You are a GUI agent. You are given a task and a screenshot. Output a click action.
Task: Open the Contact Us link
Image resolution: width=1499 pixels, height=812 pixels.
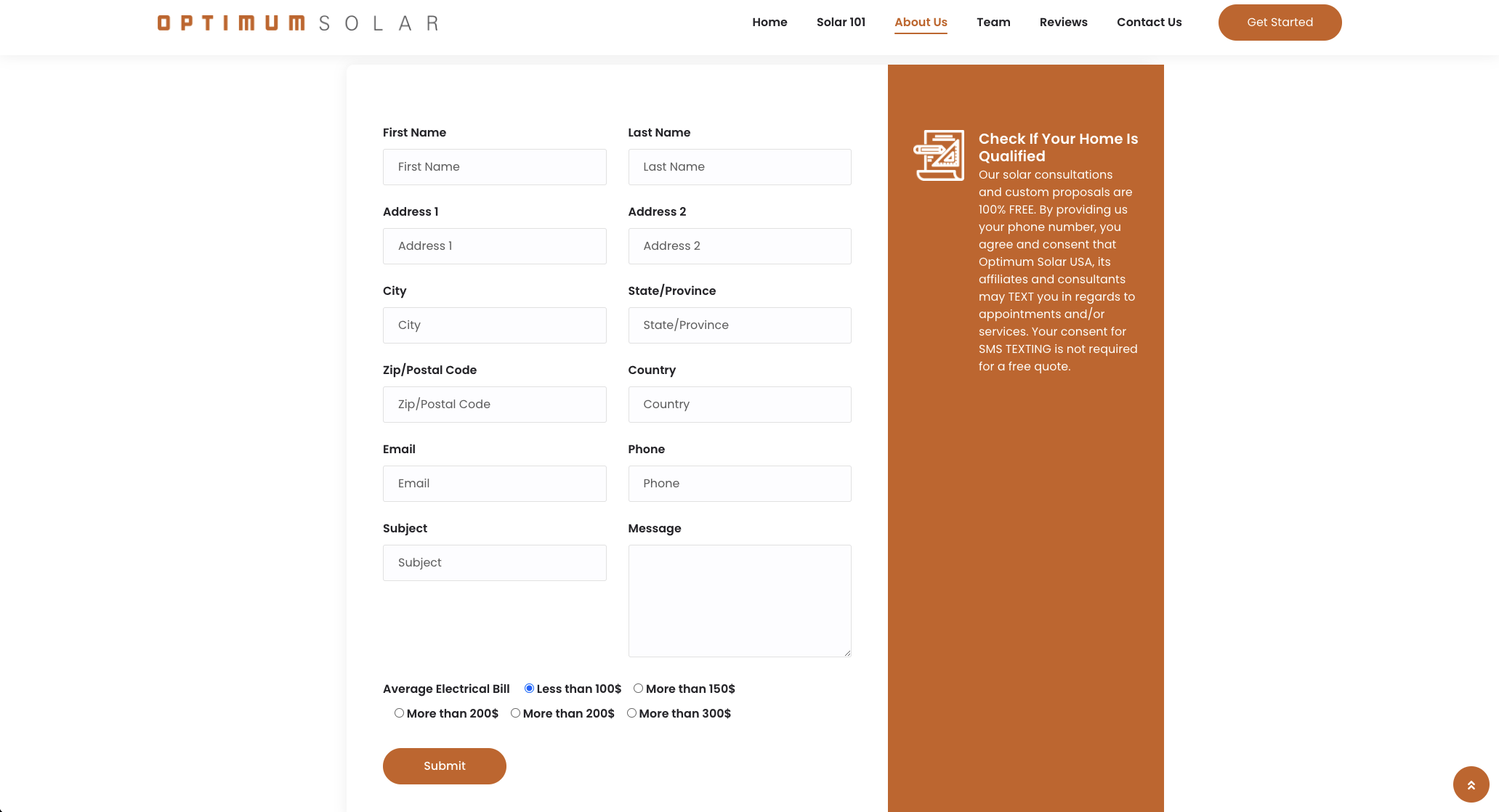click(x=1149, y=22)
